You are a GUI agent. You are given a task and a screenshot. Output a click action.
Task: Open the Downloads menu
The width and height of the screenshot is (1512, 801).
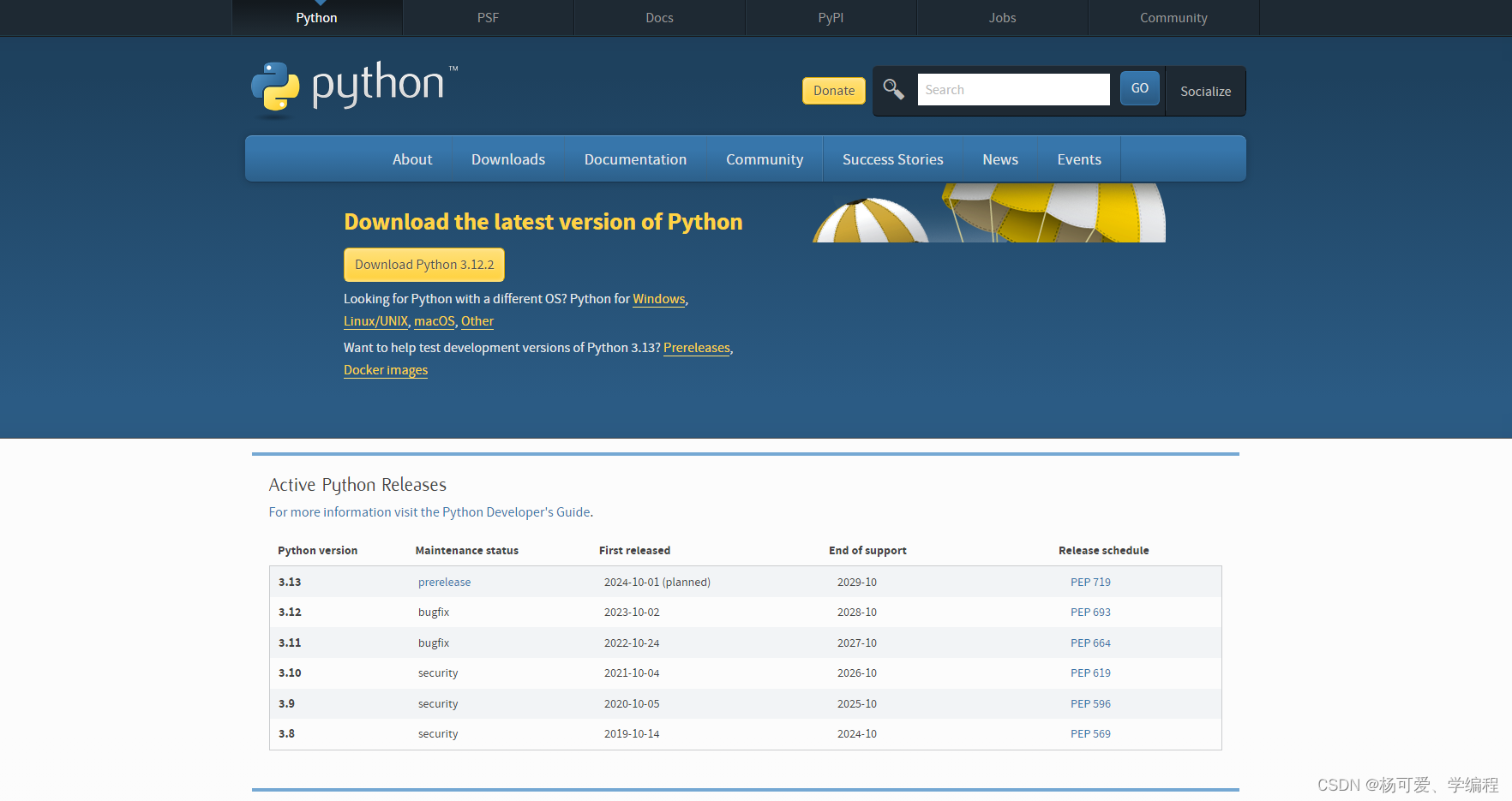click(507, 158)
